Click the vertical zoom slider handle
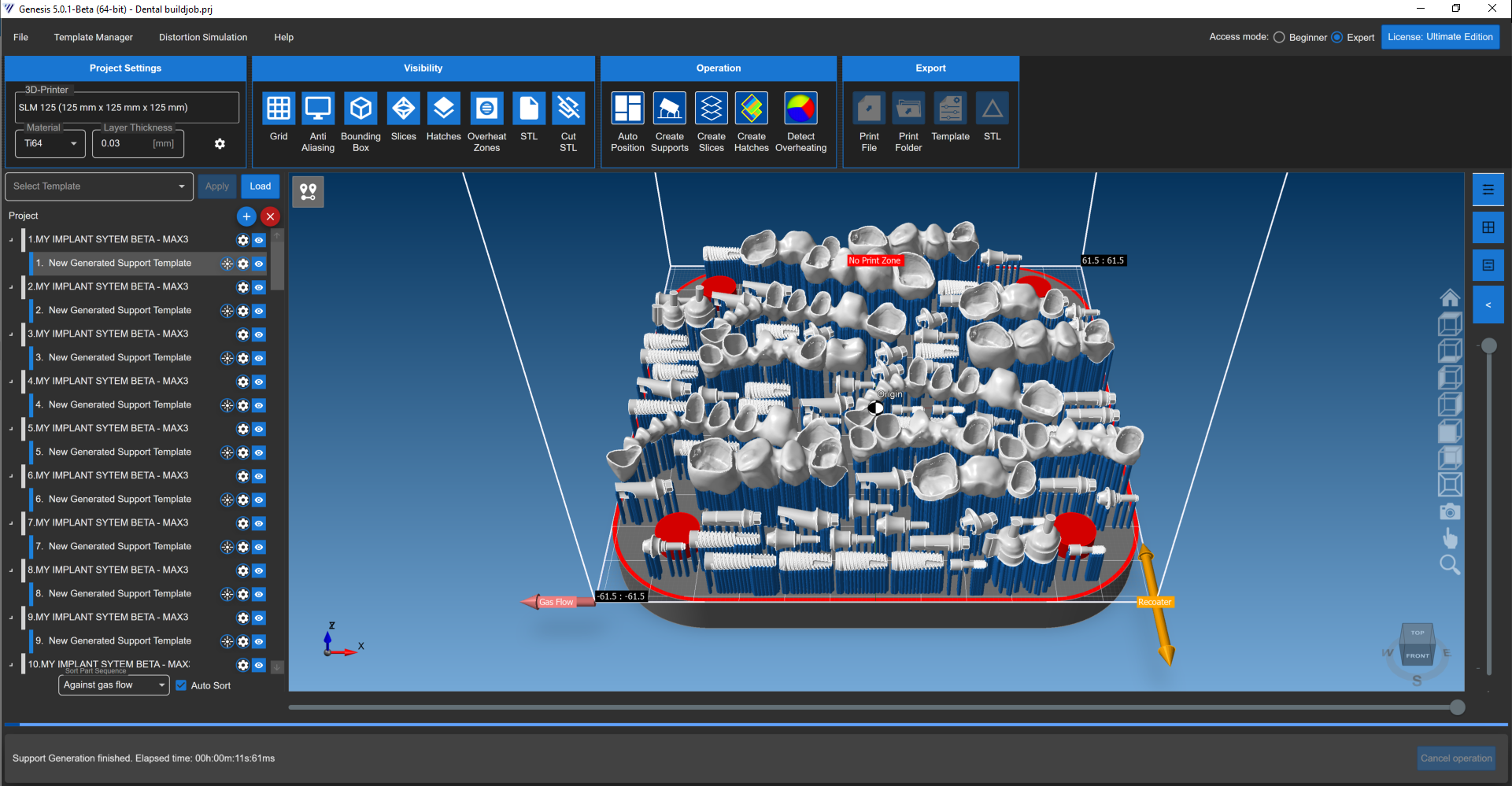 coord(1489,346)
